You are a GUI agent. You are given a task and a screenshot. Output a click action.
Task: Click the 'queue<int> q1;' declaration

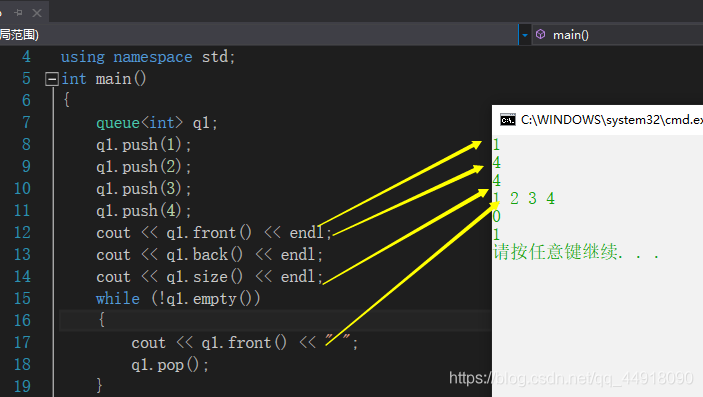157,123
